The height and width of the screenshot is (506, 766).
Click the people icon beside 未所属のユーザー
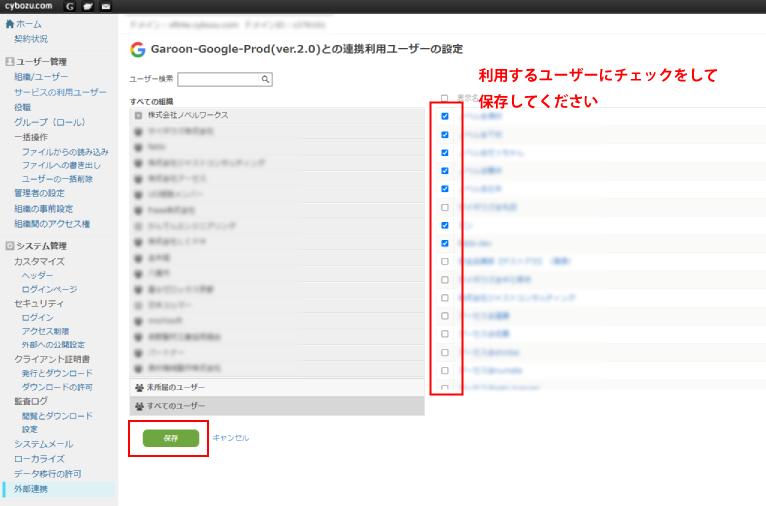tap(139, 387)
